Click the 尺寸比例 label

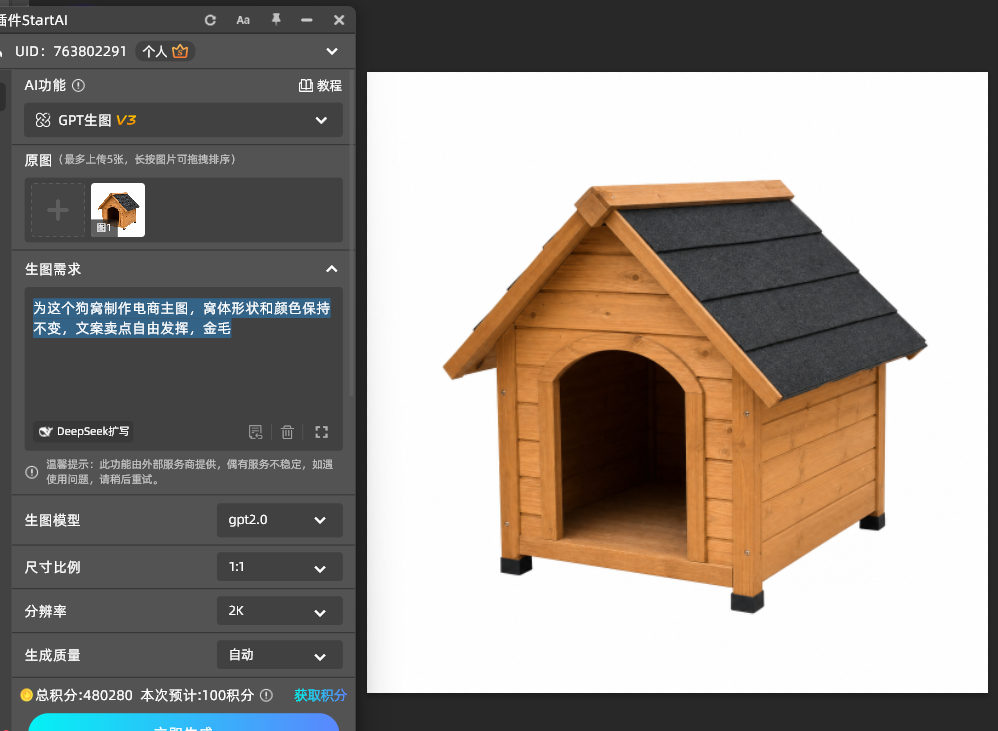click(x=52, y=567)
